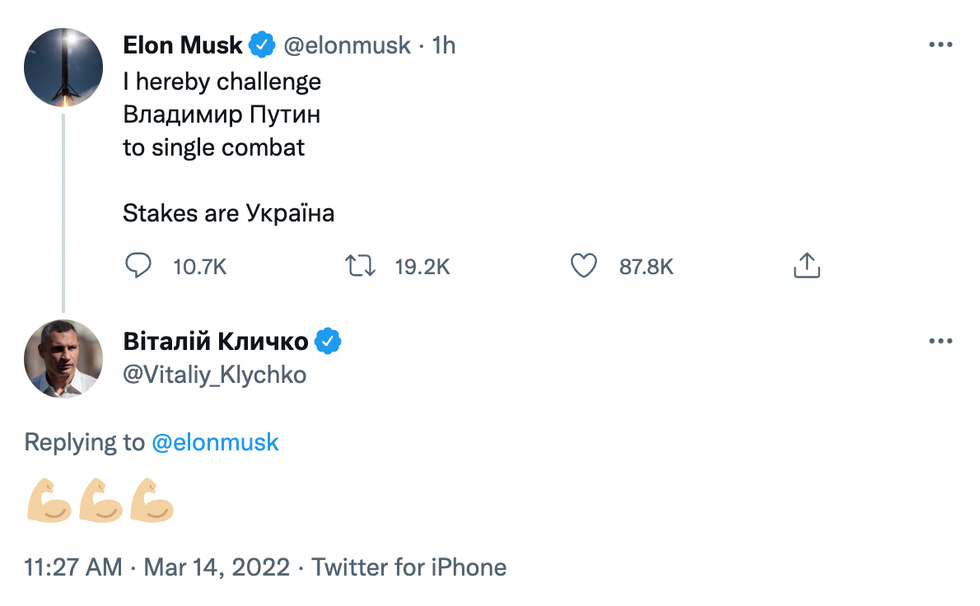Open Elon Musk's rocket profile picture

(63, 68)
